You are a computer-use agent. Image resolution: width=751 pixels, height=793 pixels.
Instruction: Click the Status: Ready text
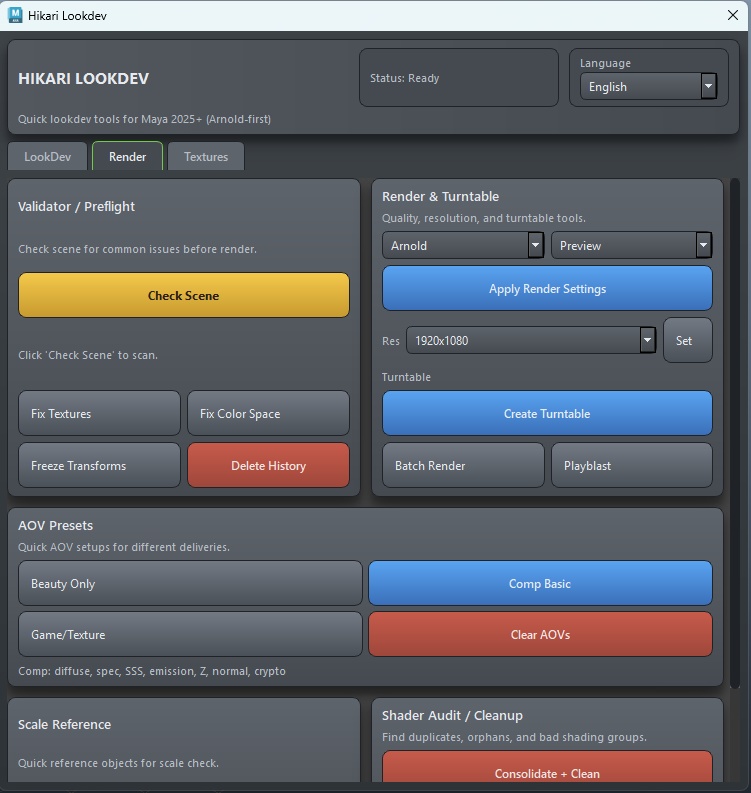[405, 78]
